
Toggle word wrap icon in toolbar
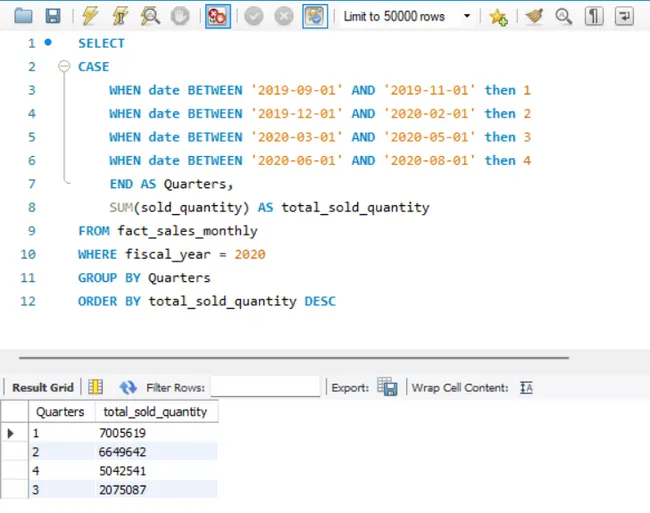click(x=624, y=16)
